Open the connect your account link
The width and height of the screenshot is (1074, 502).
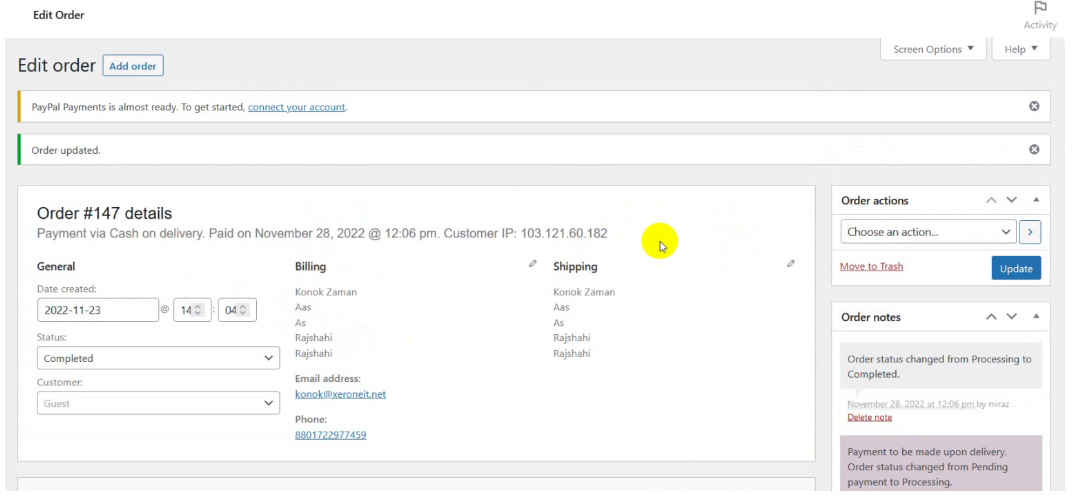[297, 107]
